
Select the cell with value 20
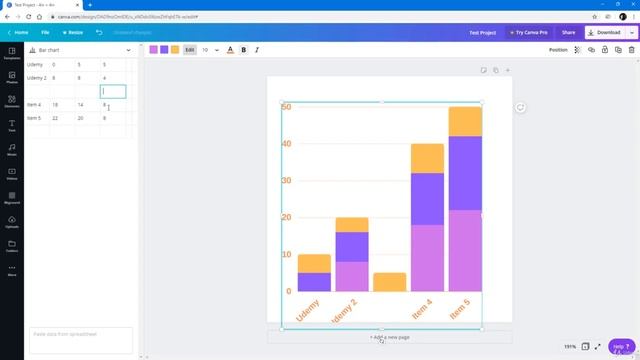(x=87, y=118)
